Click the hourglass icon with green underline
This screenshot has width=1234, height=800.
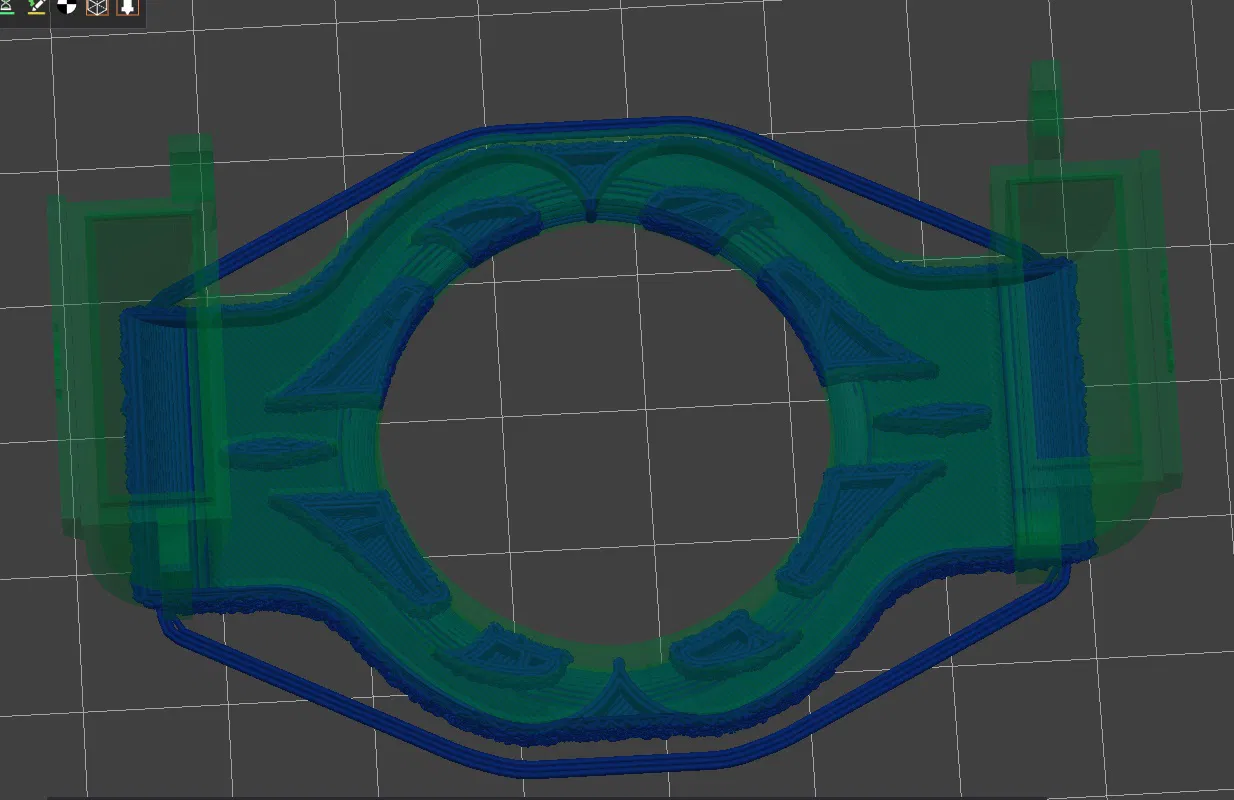[x=7, y=6]
